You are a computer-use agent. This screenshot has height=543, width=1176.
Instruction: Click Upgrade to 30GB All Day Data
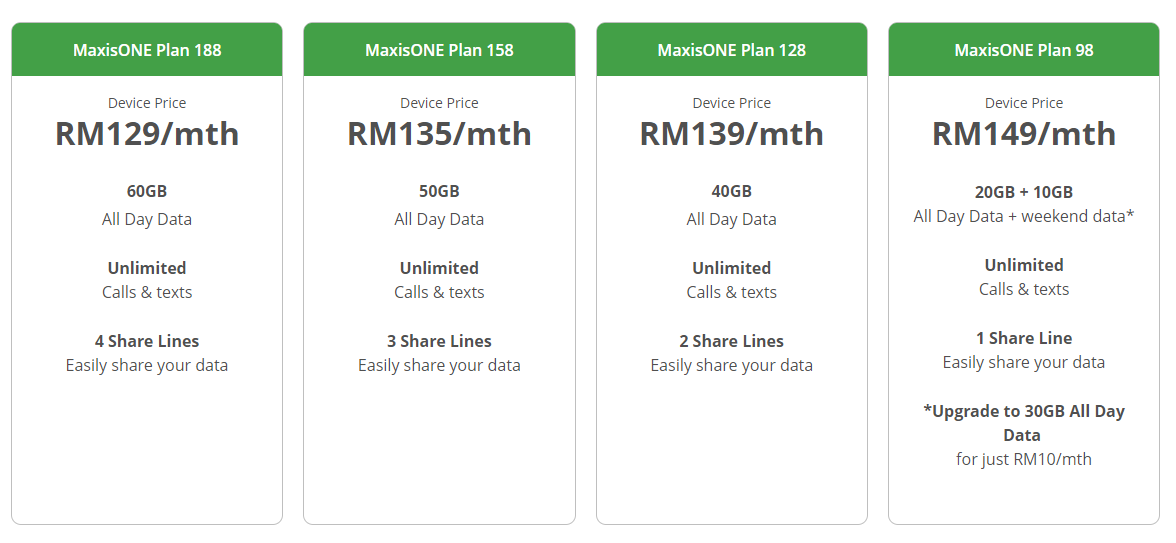[x=1024, y=423]
